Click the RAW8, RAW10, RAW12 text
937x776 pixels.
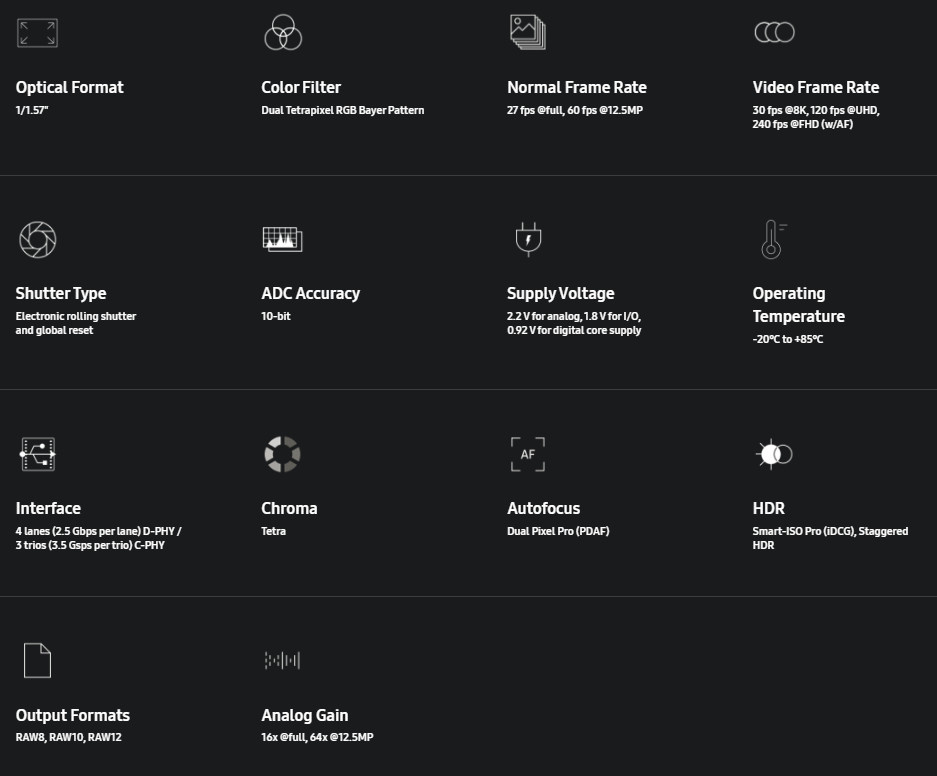pyautogui.click(x=68, y=737)
